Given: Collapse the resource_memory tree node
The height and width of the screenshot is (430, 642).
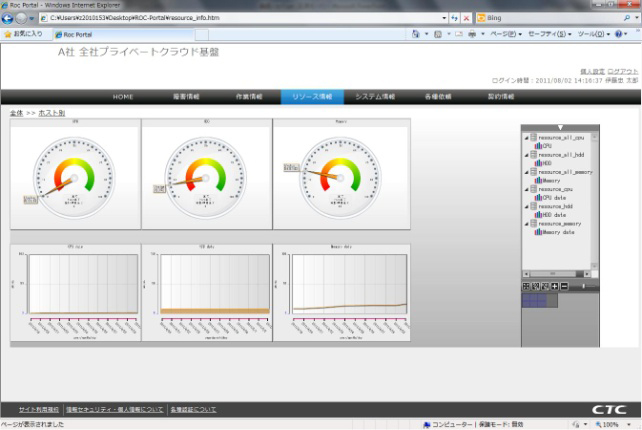Looking at the screenshot, I should (526, 224).
